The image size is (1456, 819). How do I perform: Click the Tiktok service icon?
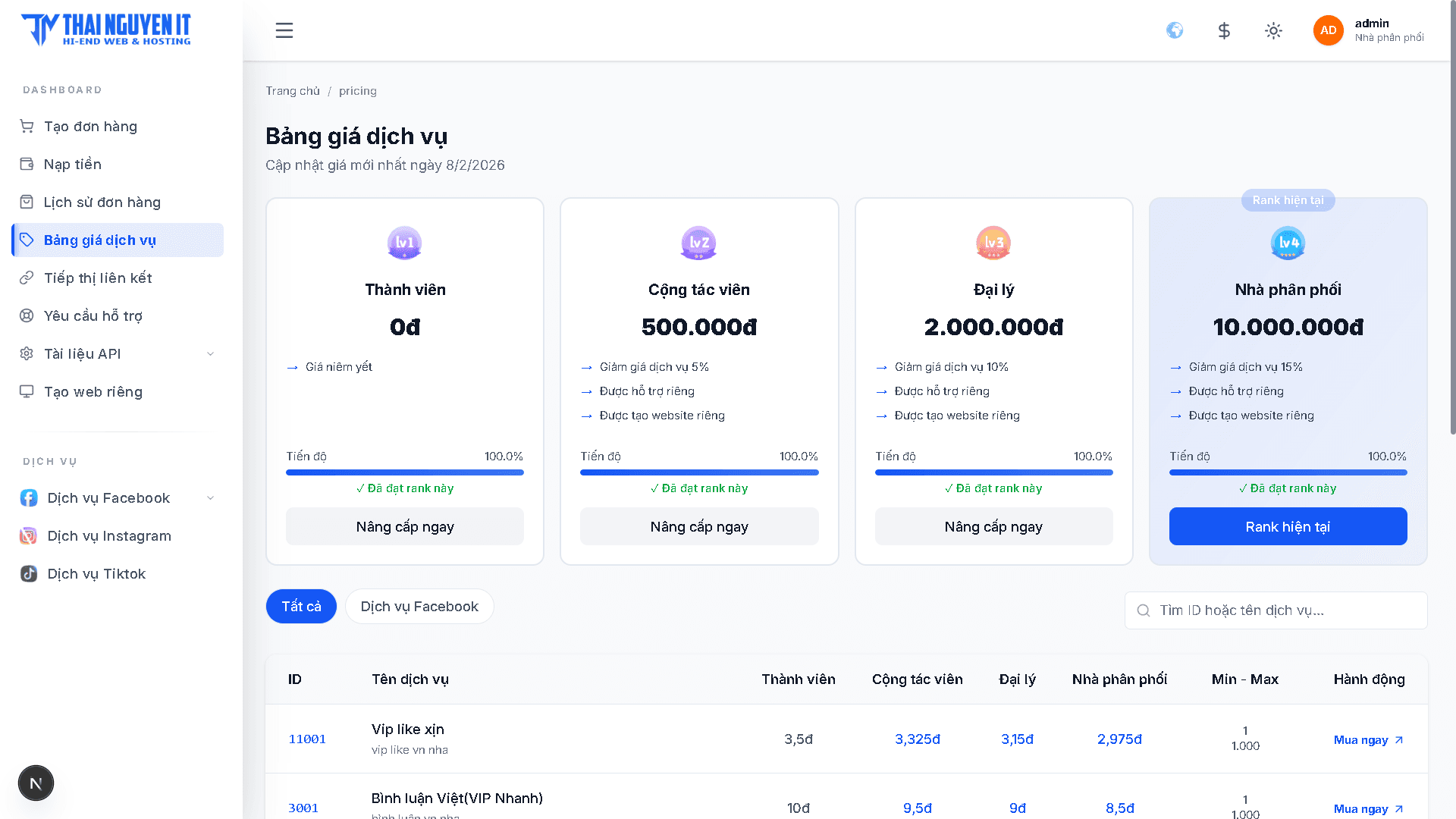click(x=29, y=573)
